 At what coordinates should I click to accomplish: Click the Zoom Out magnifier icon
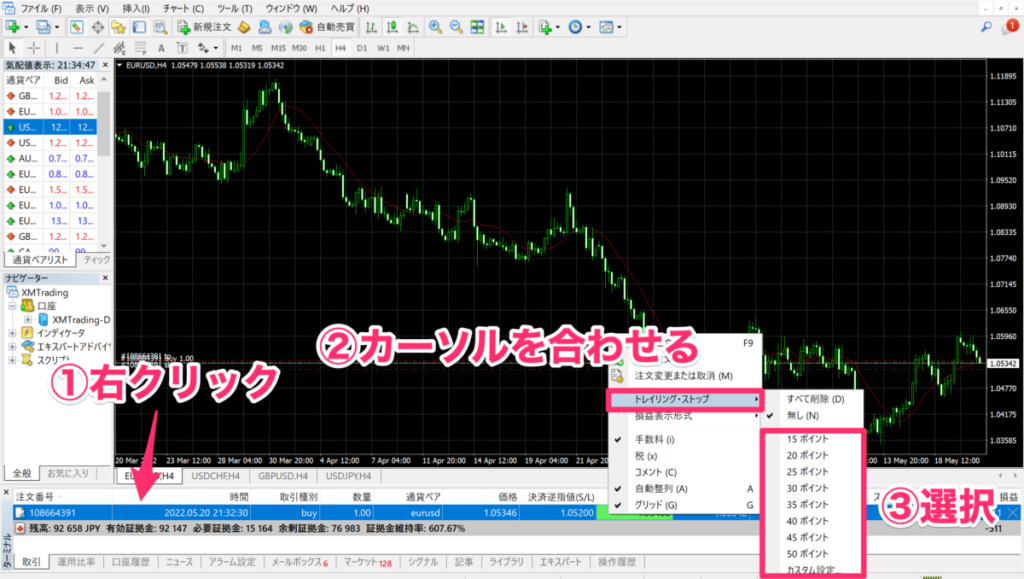[x=456, y=27]
